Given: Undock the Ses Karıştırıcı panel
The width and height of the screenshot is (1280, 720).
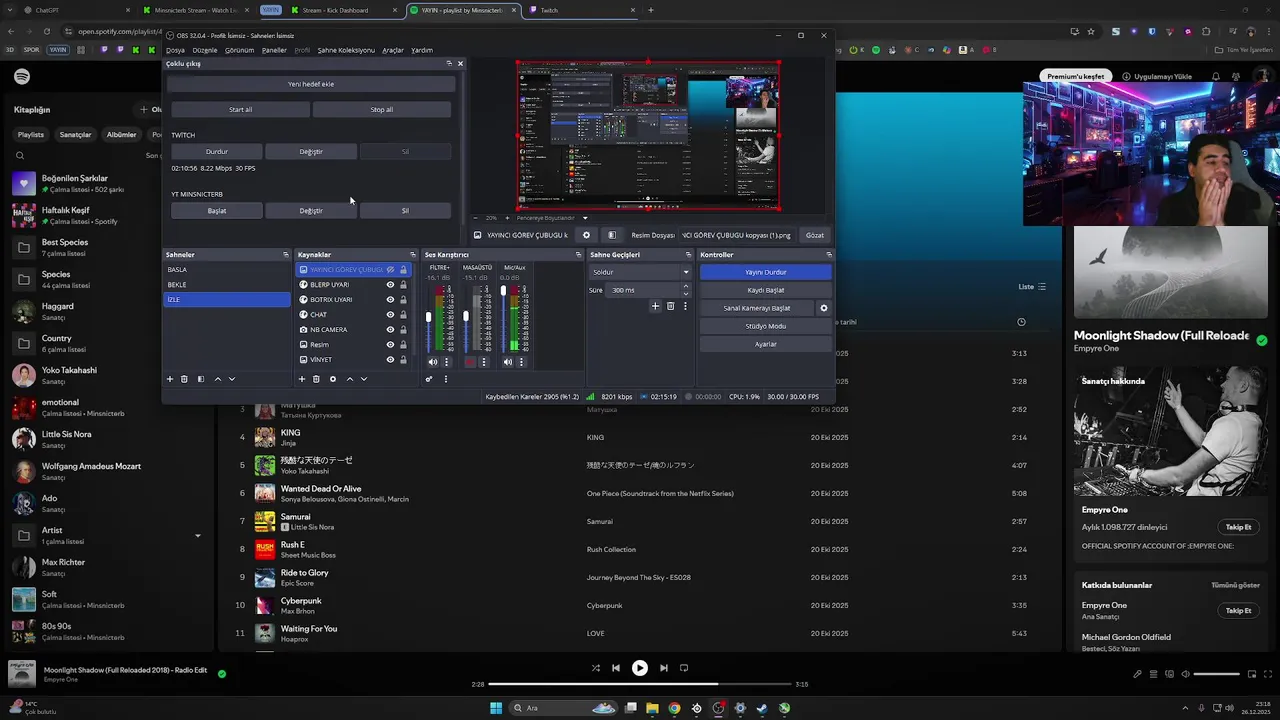Looking at the screenshot, I should pos(578,255).
